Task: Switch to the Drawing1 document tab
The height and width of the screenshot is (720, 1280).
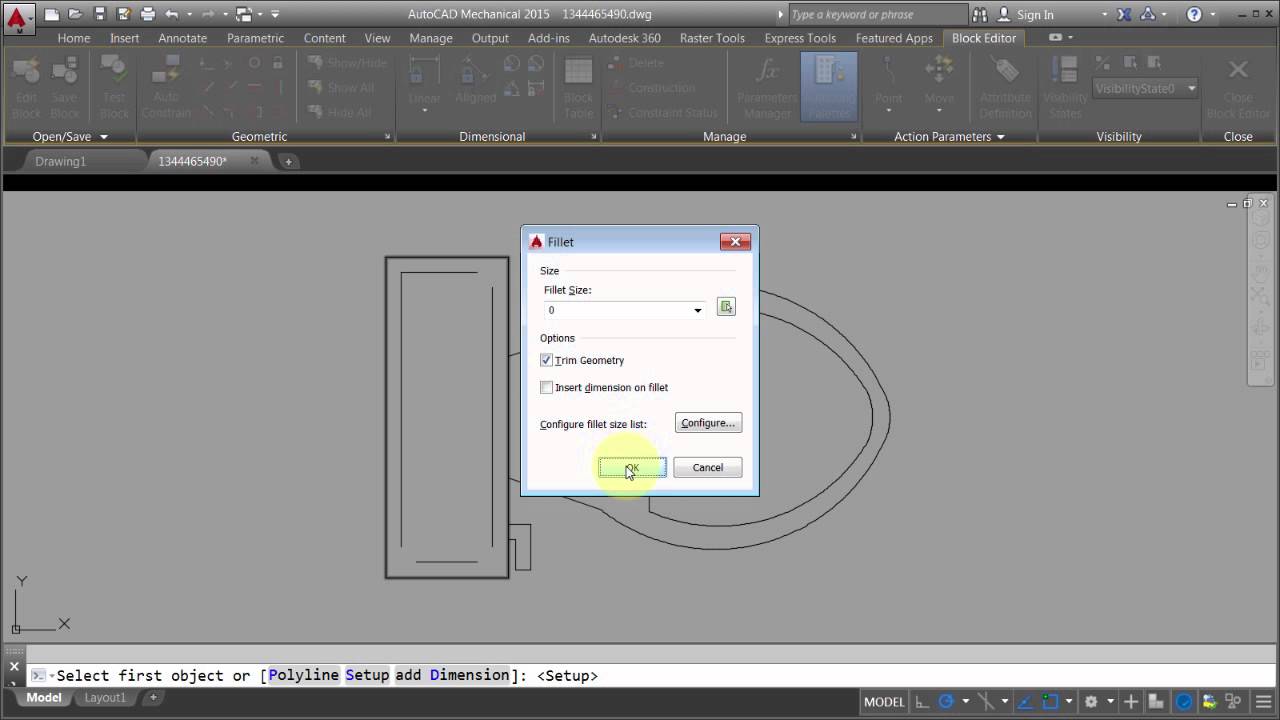Action: (x=61, y=161)
